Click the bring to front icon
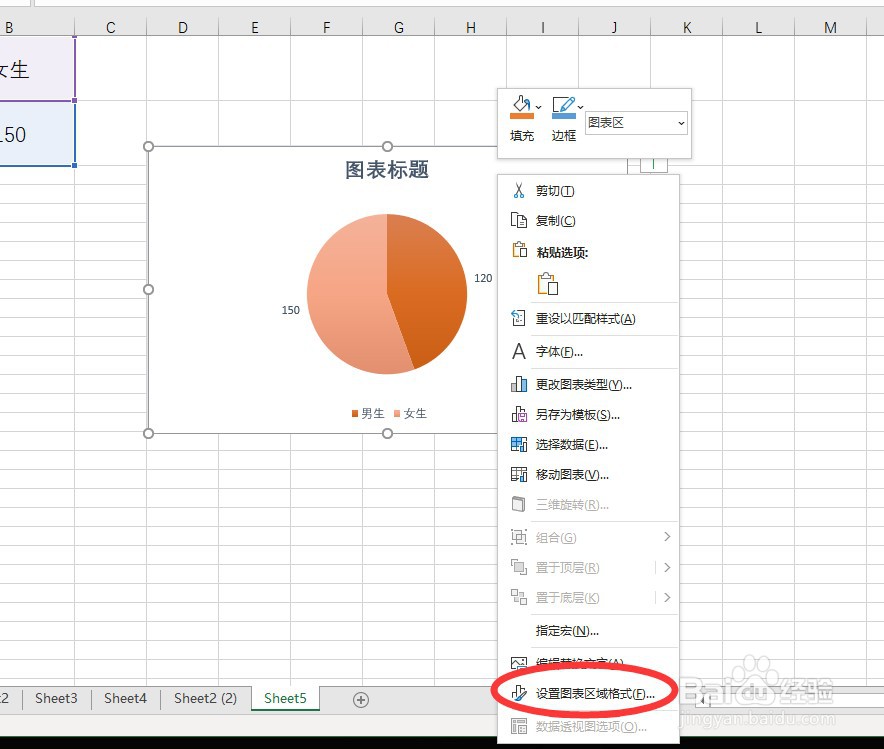This screenshot has height=749, width=884. point(519,567)
